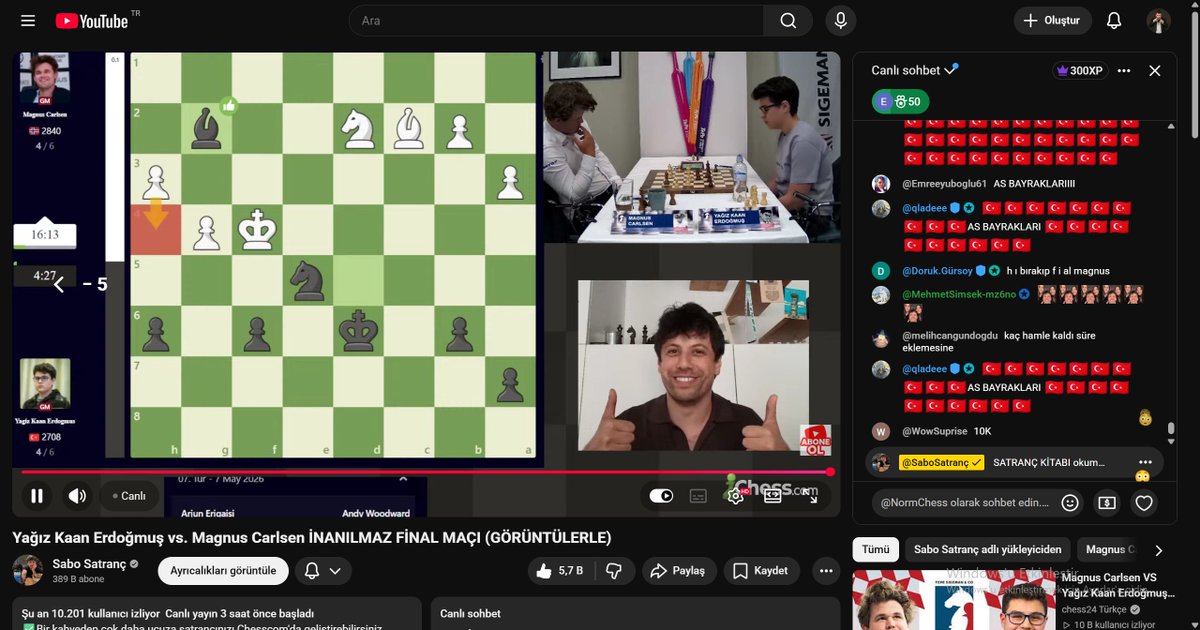Toggle the autoplay switch

661,496
